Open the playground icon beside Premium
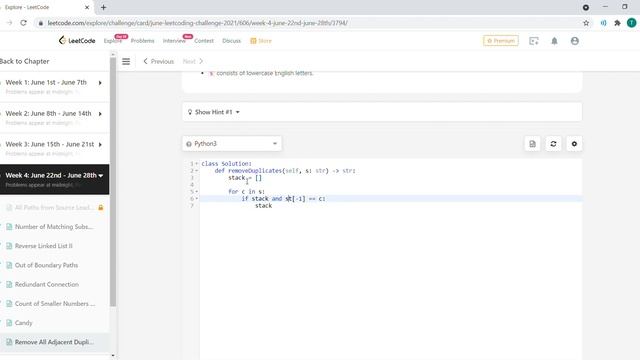This screenshot has width=640, height=360. tap(534, 41)
